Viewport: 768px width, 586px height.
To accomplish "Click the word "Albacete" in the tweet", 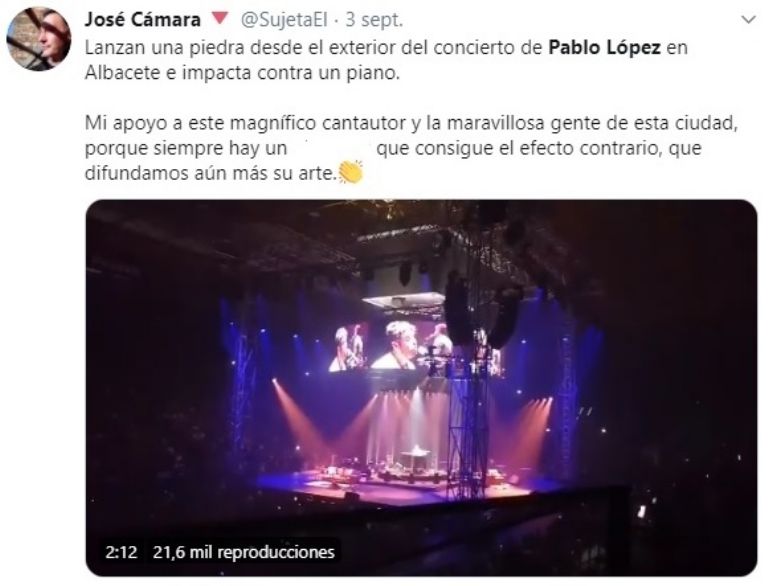I will pos(123,73).
